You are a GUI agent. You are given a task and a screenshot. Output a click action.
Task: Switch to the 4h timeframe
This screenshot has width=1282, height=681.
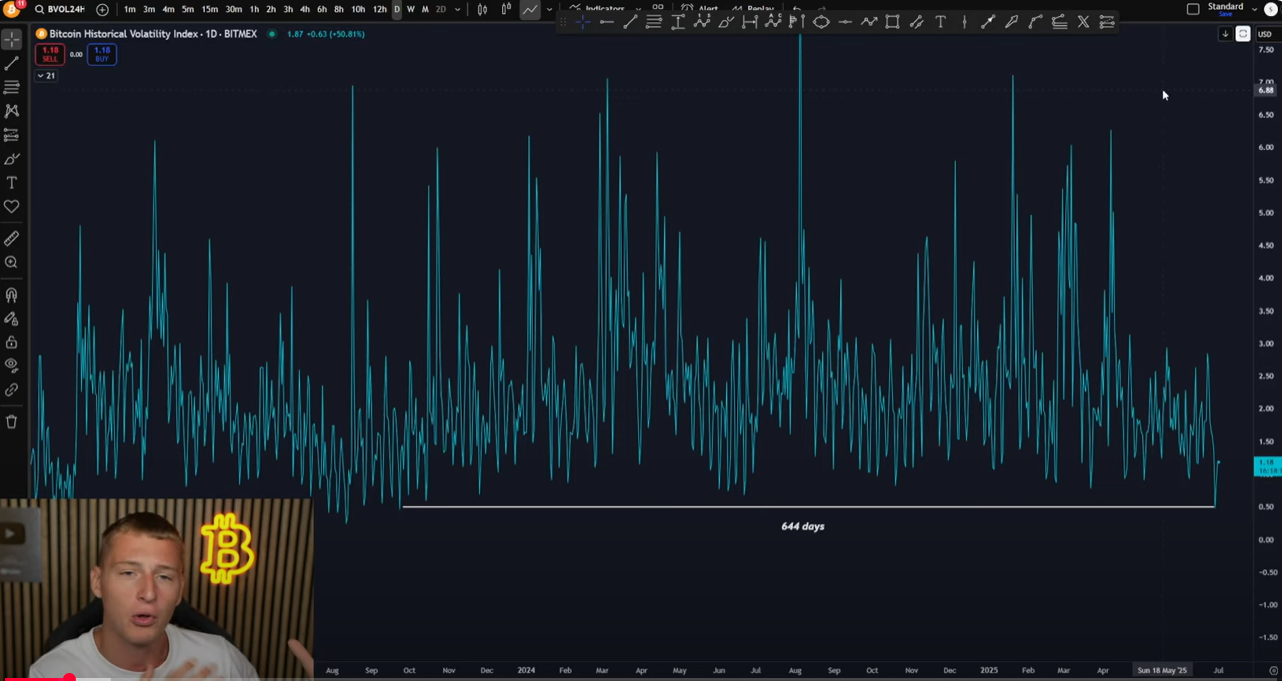[x=305, y=9]
